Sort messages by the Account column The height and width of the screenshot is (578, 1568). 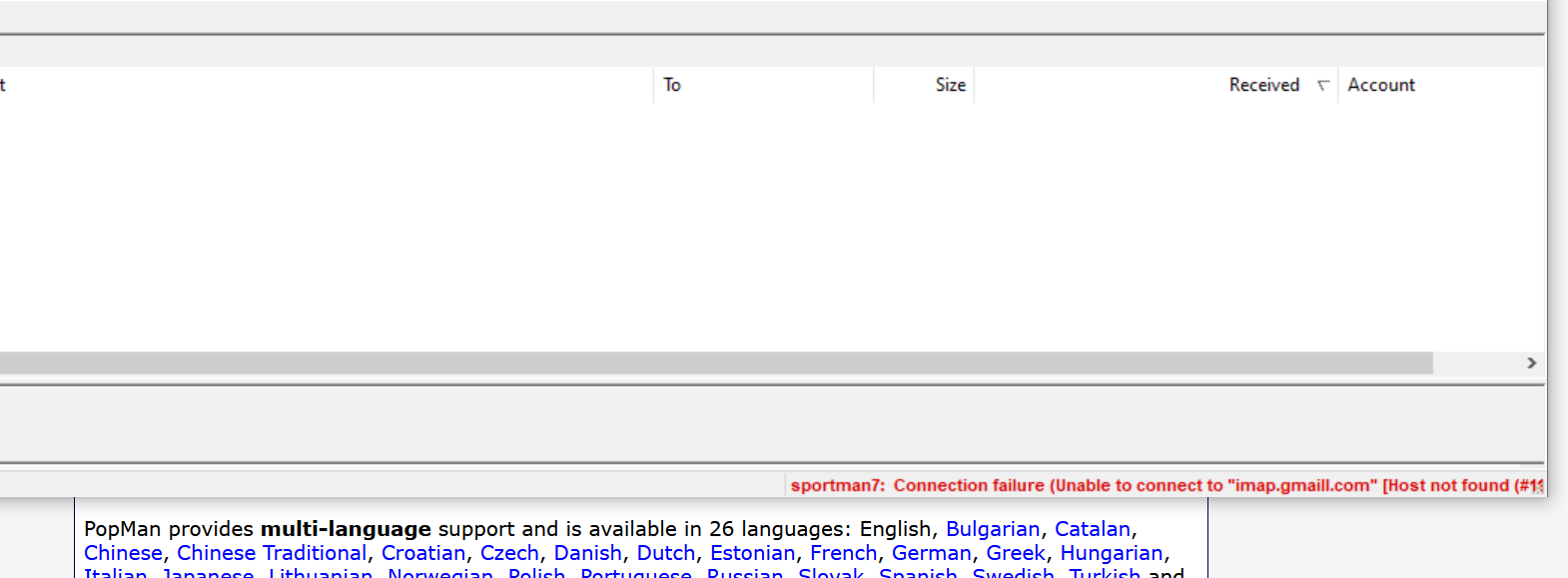pyautogui.click(x=1381, y=86)
